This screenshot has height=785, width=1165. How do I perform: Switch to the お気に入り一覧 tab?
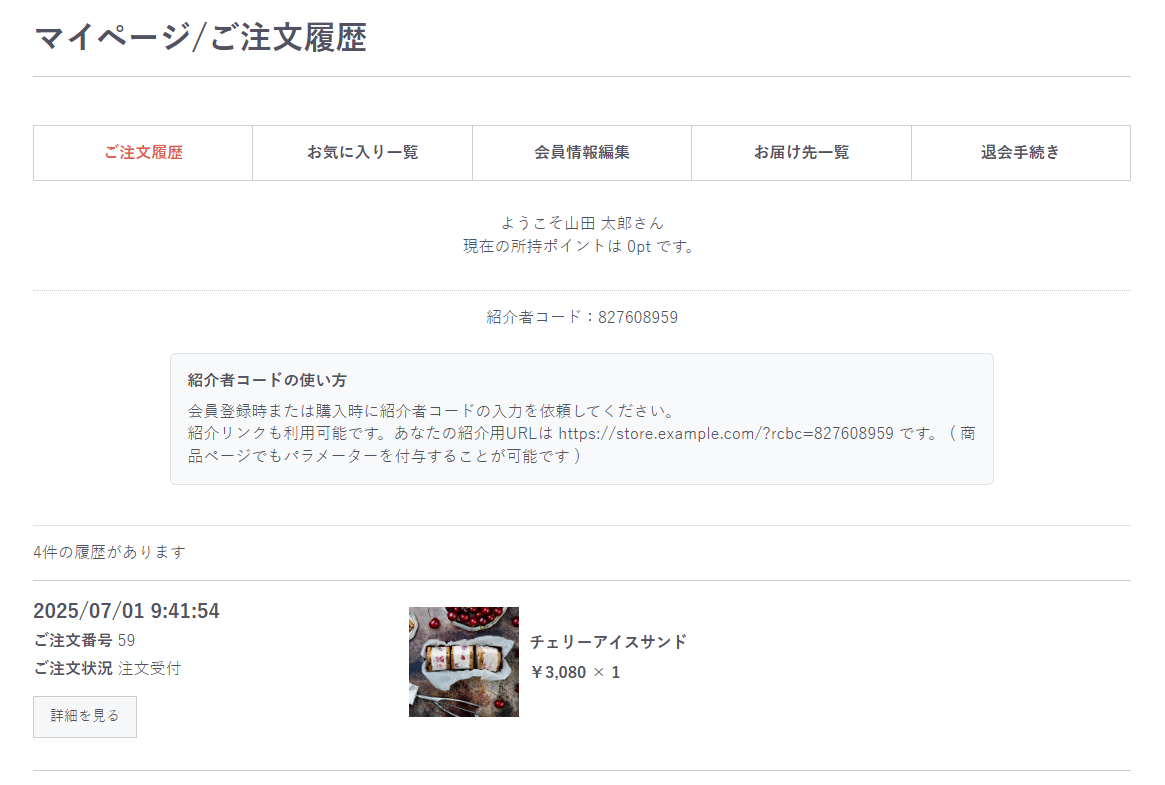click(362, 153)
